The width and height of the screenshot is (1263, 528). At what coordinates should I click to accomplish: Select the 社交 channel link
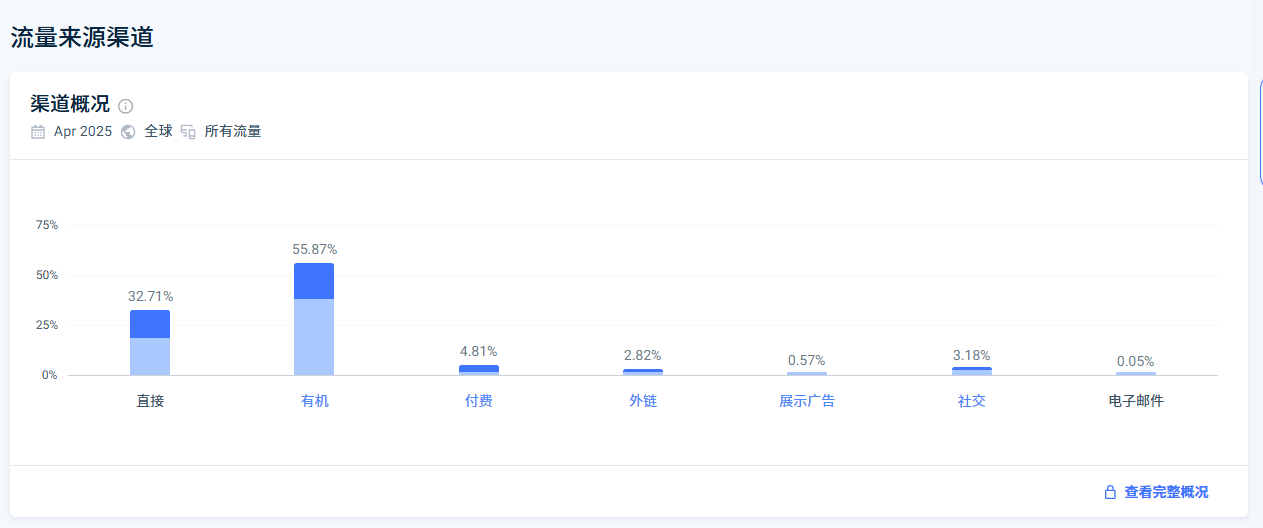(x=971, y=401)
